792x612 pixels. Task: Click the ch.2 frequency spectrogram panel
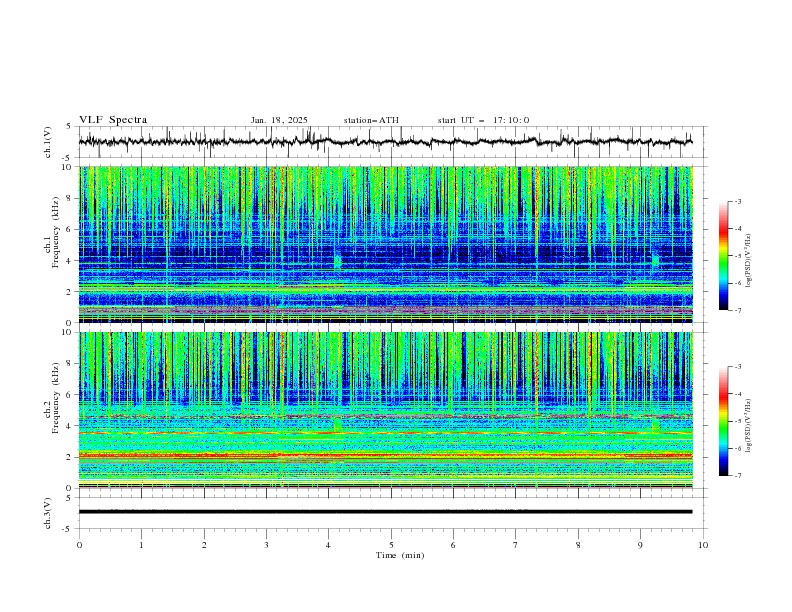(386, 410)
